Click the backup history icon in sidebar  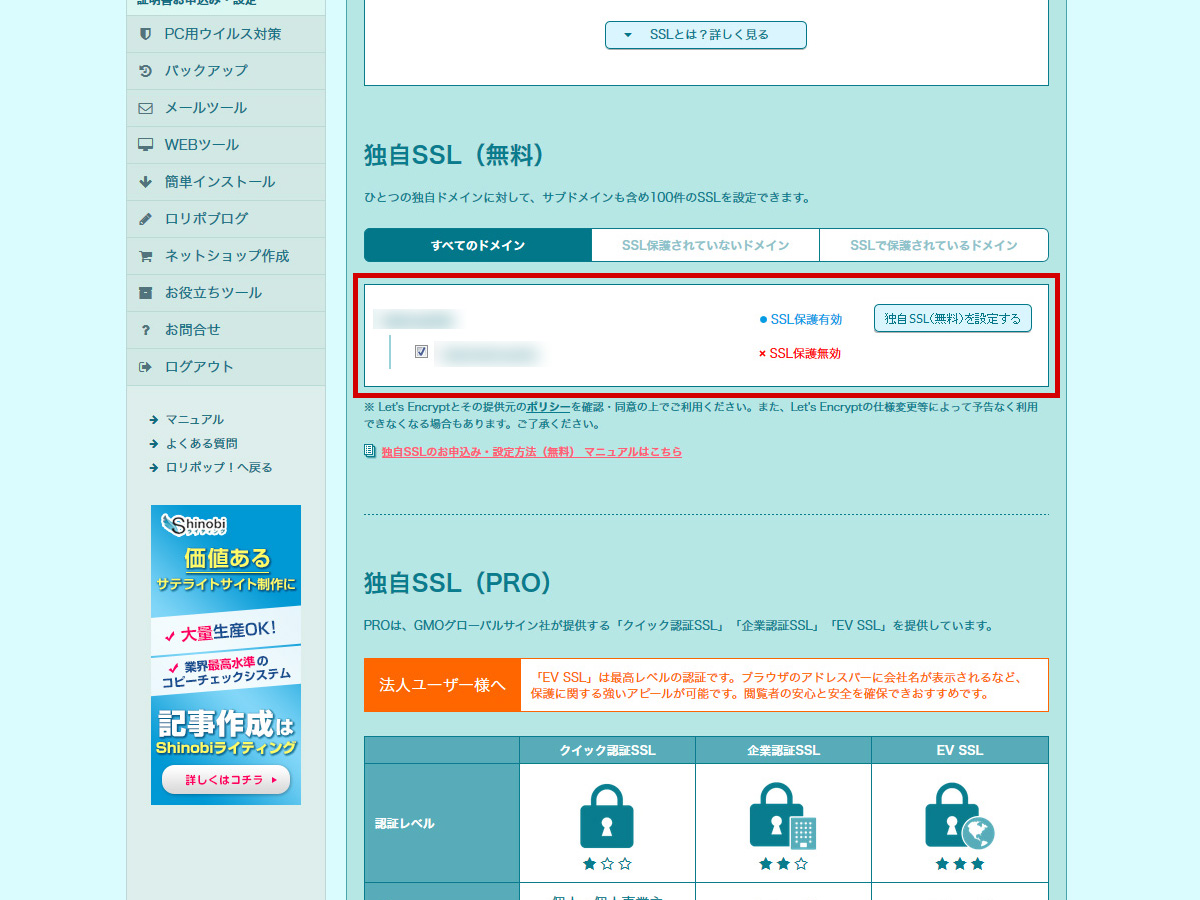146,71
